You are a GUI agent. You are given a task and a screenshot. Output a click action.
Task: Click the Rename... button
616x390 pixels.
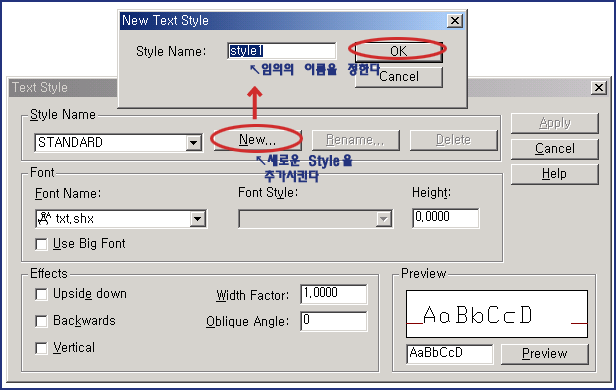[356, 140]
